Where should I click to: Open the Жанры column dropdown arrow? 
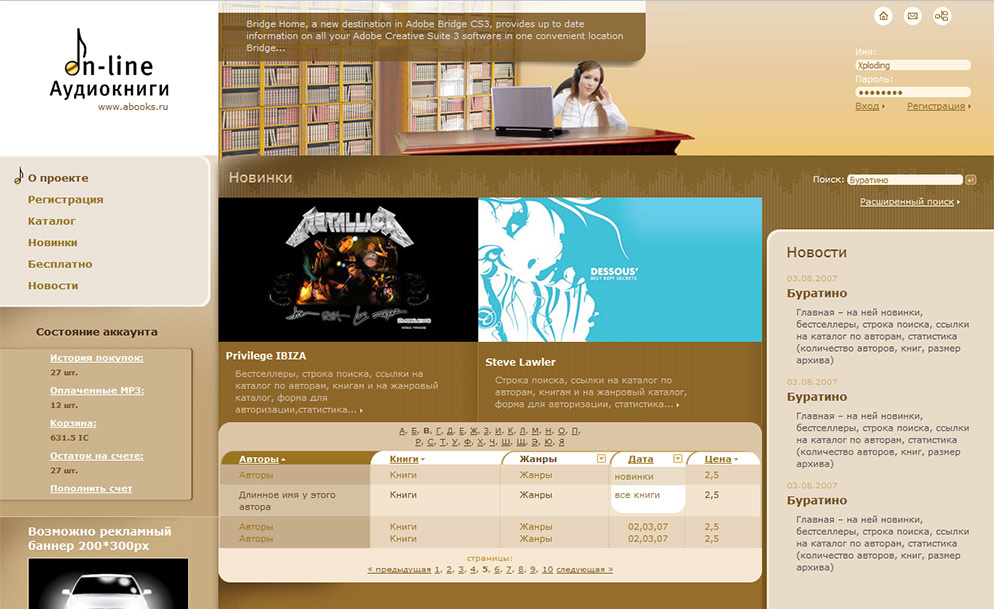pyautogui.click(x=602, y=459)
